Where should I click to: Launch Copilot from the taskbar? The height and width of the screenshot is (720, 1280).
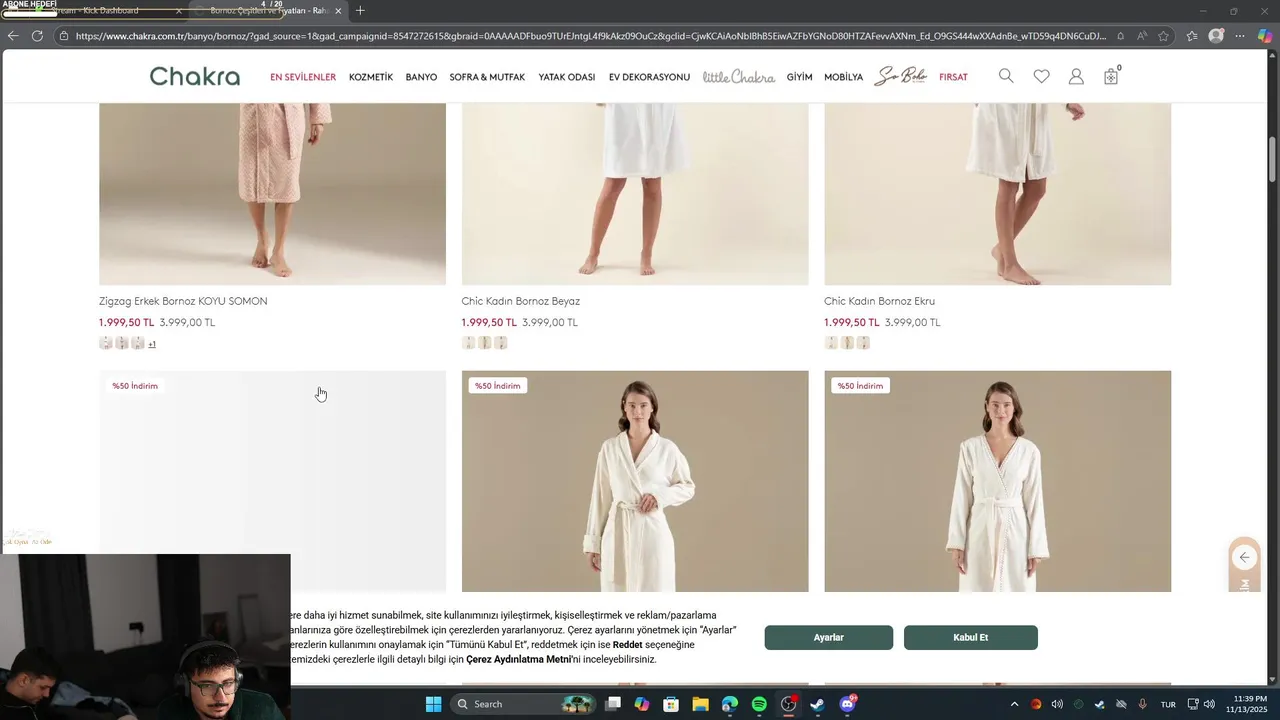tap(642, 704)
